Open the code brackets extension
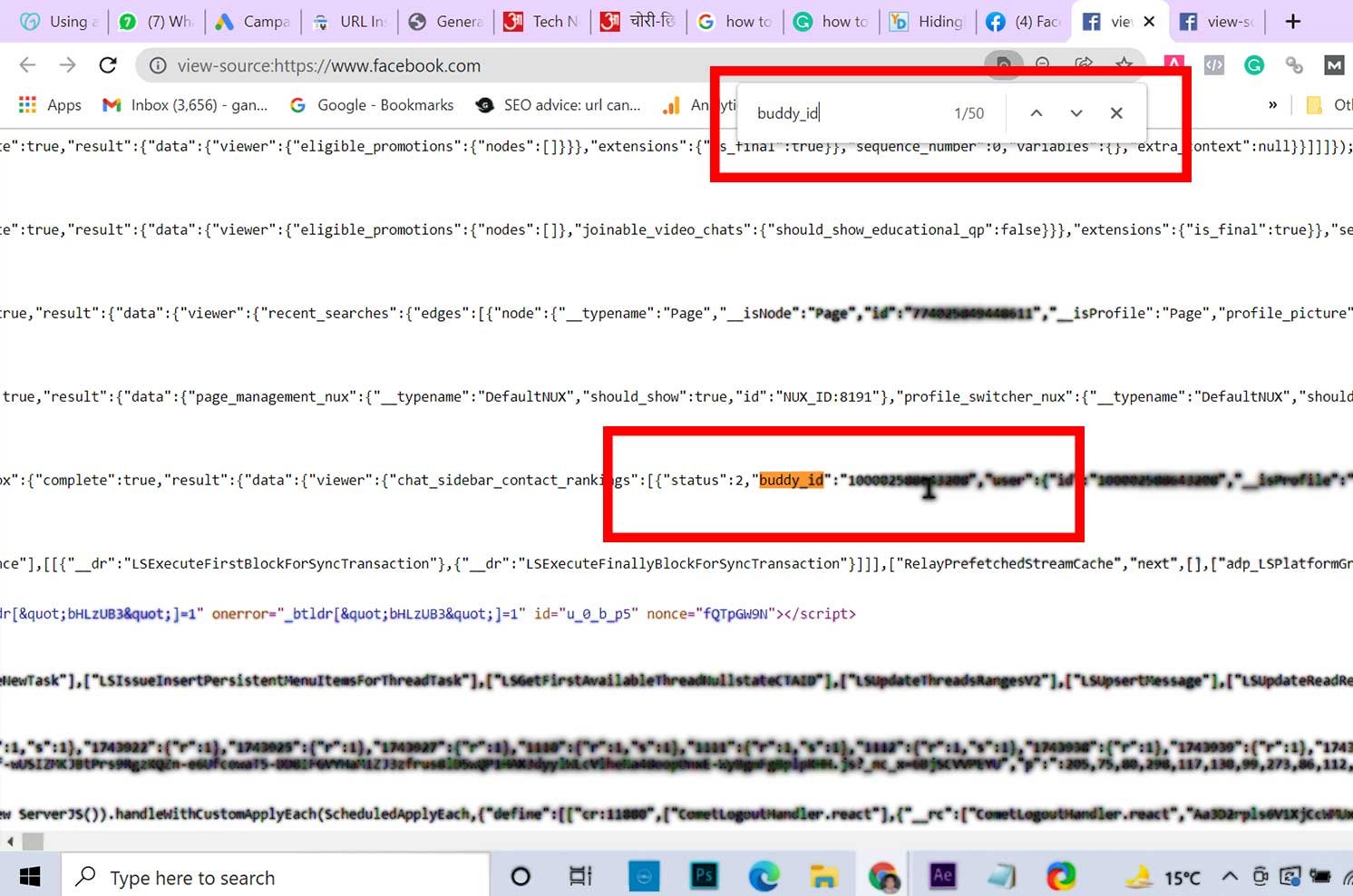Image resolution: width=1353 pixels, height=896 pixels. pos(1214,65)
